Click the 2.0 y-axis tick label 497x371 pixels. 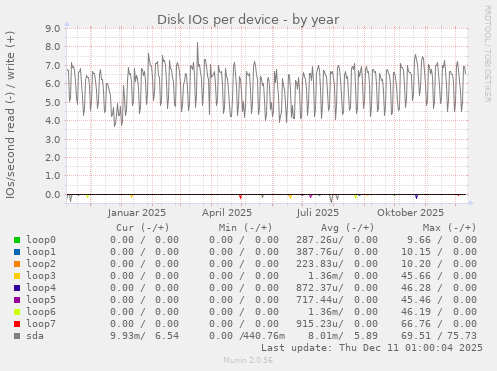53,158
